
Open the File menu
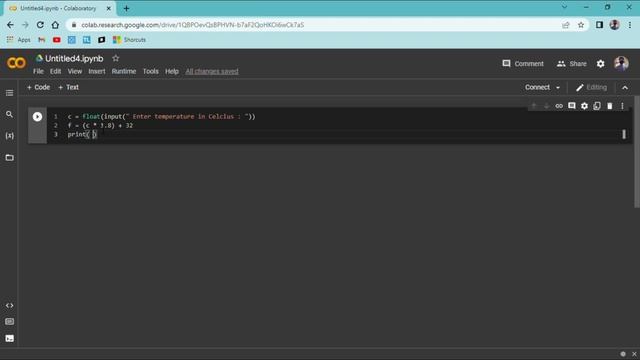coord(38,71)
